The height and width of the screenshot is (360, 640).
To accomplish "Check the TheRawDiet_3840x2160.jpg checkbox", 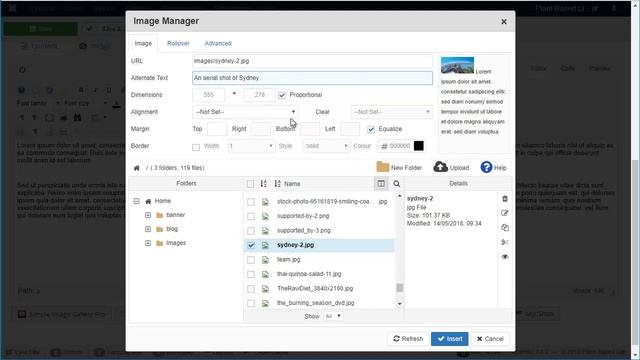I will click(x=251, y=289).
